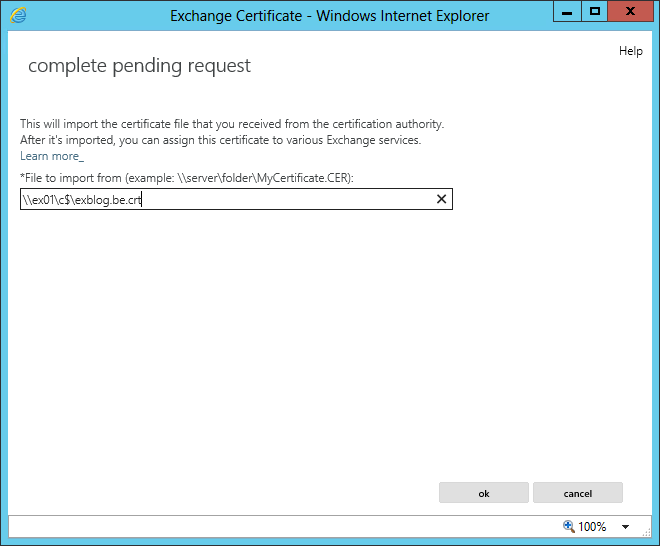Minimize the Exchange Certificate window
The image size is (660, 546).
(567, 12)
